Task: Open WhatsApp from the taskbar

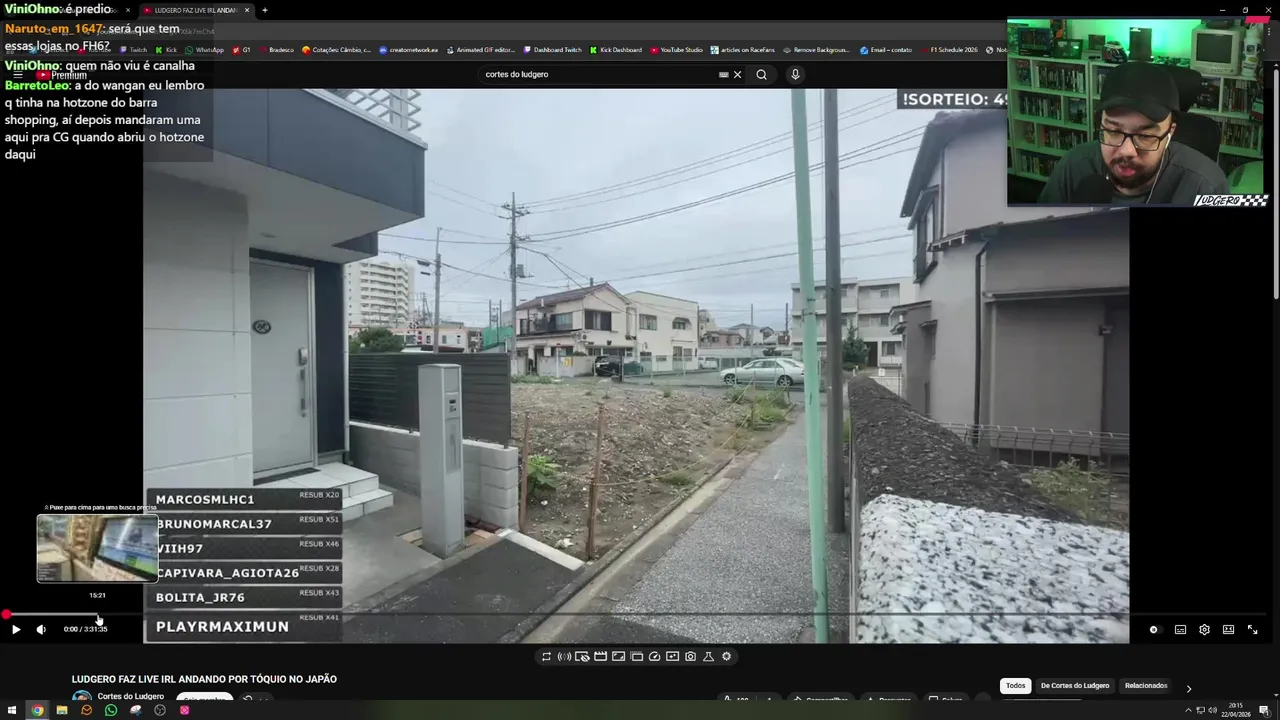Action: click(x=111, y=710)
